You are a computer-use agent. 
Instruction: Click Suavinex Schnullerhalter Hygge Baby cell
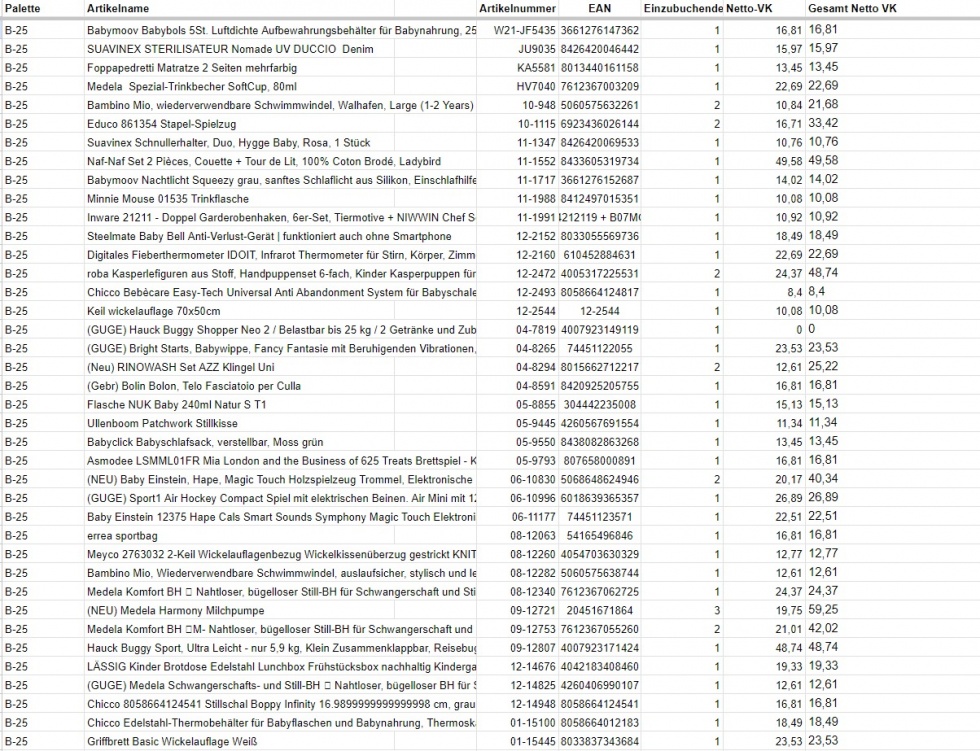[x=229, y=142]
